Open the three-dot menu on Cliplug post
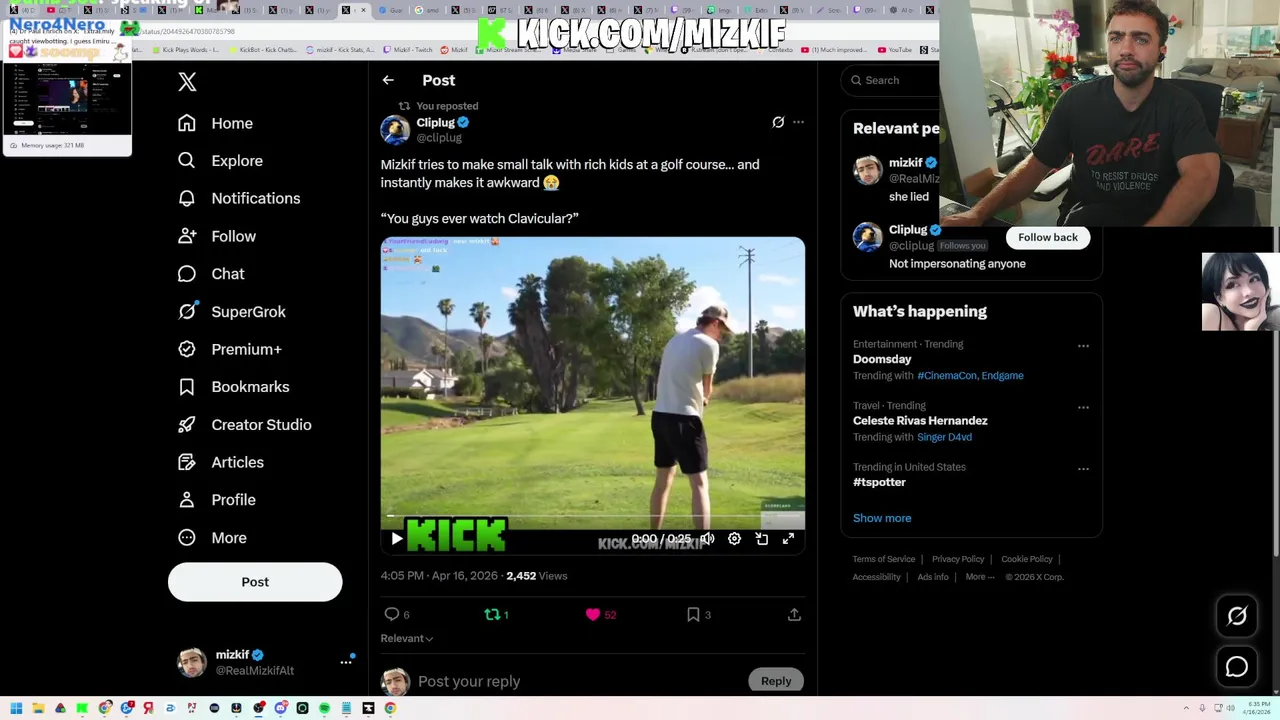The image size is (1280, 720). (798, 122)
